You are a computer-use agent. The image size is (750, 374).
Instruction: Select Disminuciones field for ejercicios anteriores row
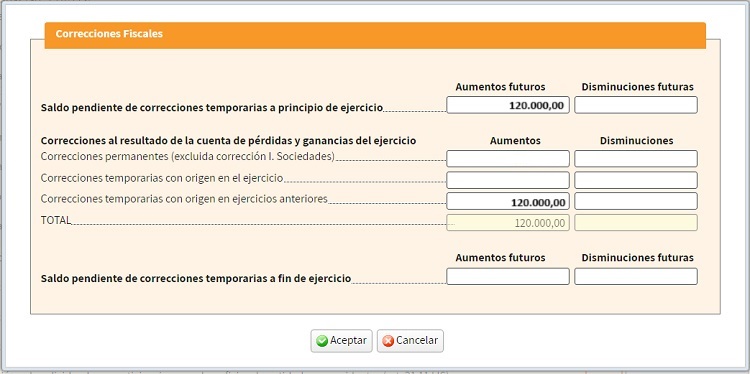636,201
